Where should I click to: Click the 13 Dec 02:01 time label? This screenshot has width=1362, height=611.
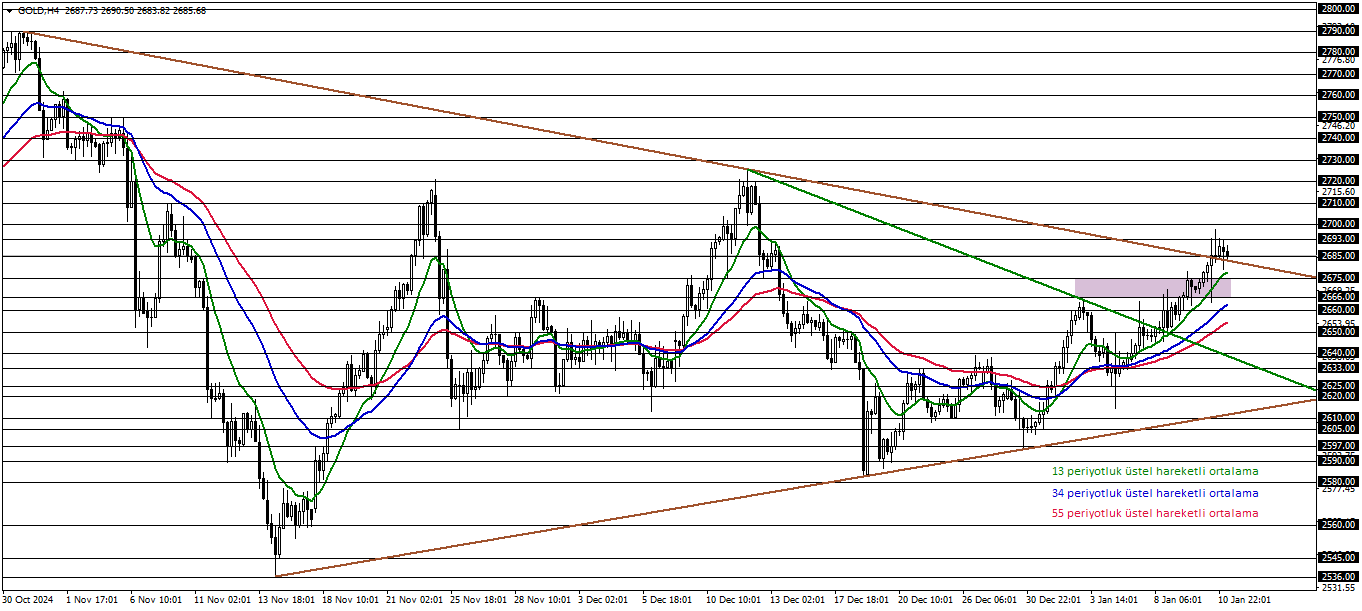799,600
